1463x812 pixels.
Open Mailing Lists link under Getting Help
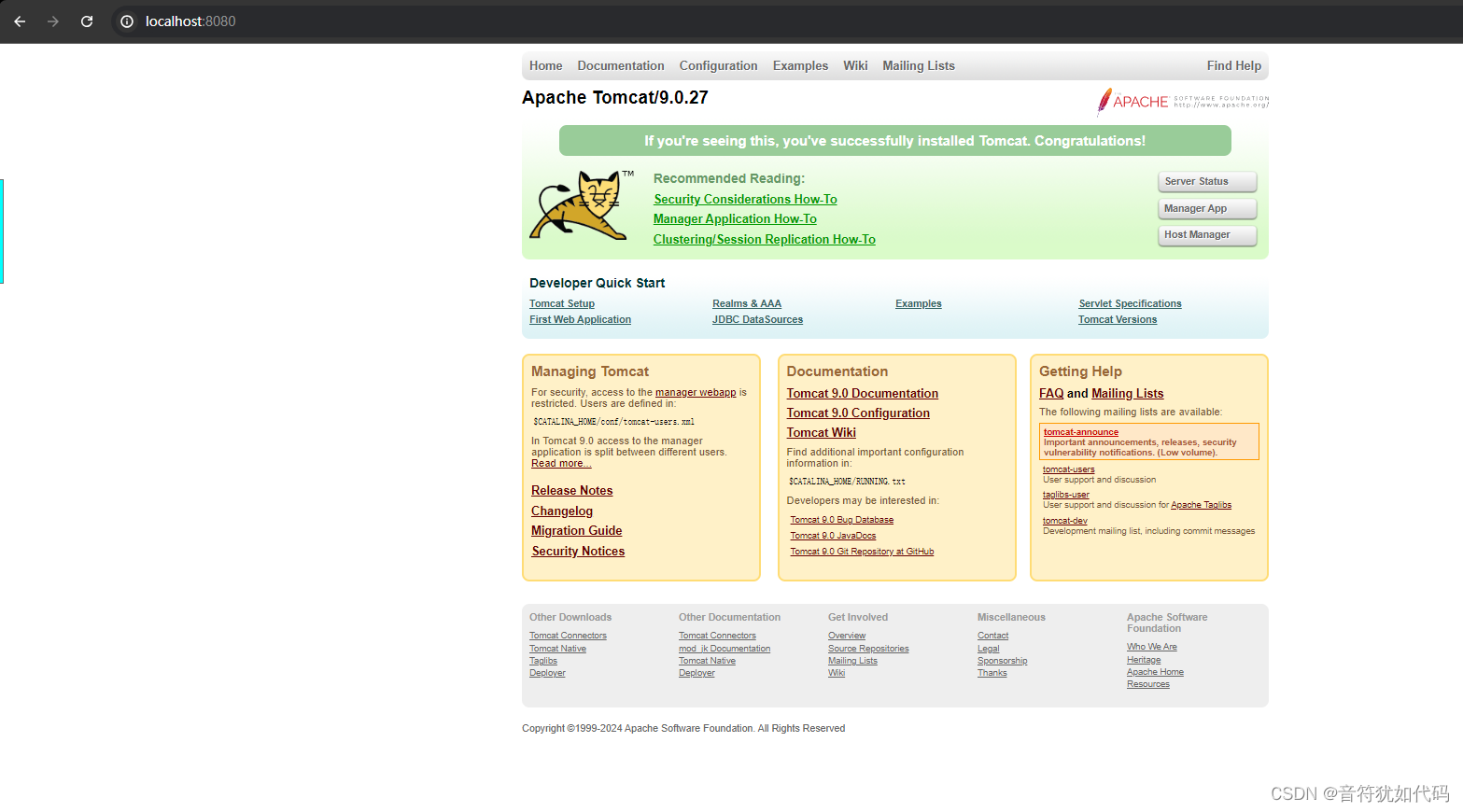click(1128, 394)
